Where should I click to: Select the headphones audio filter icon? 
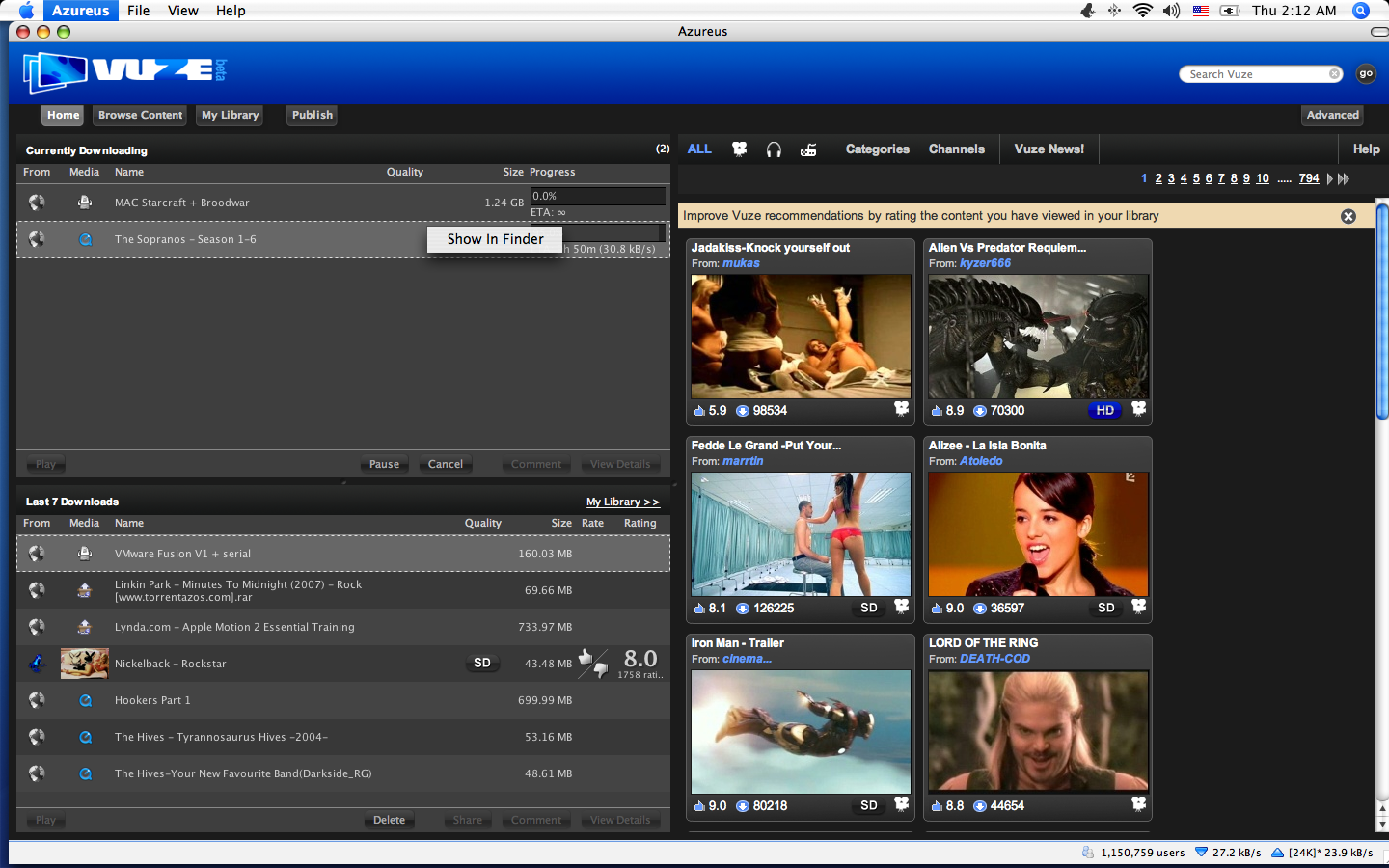[x=774, y=149]
